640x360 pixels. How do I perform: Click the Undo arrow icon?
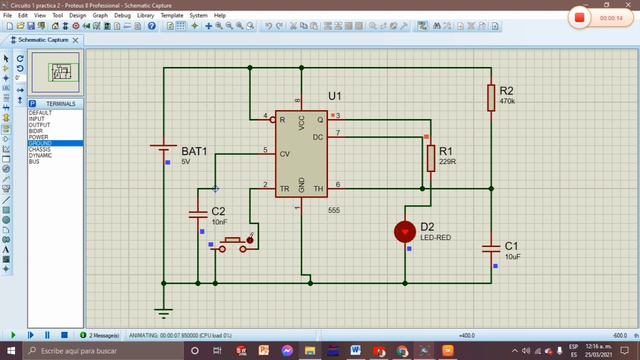(x=268, y=26)
